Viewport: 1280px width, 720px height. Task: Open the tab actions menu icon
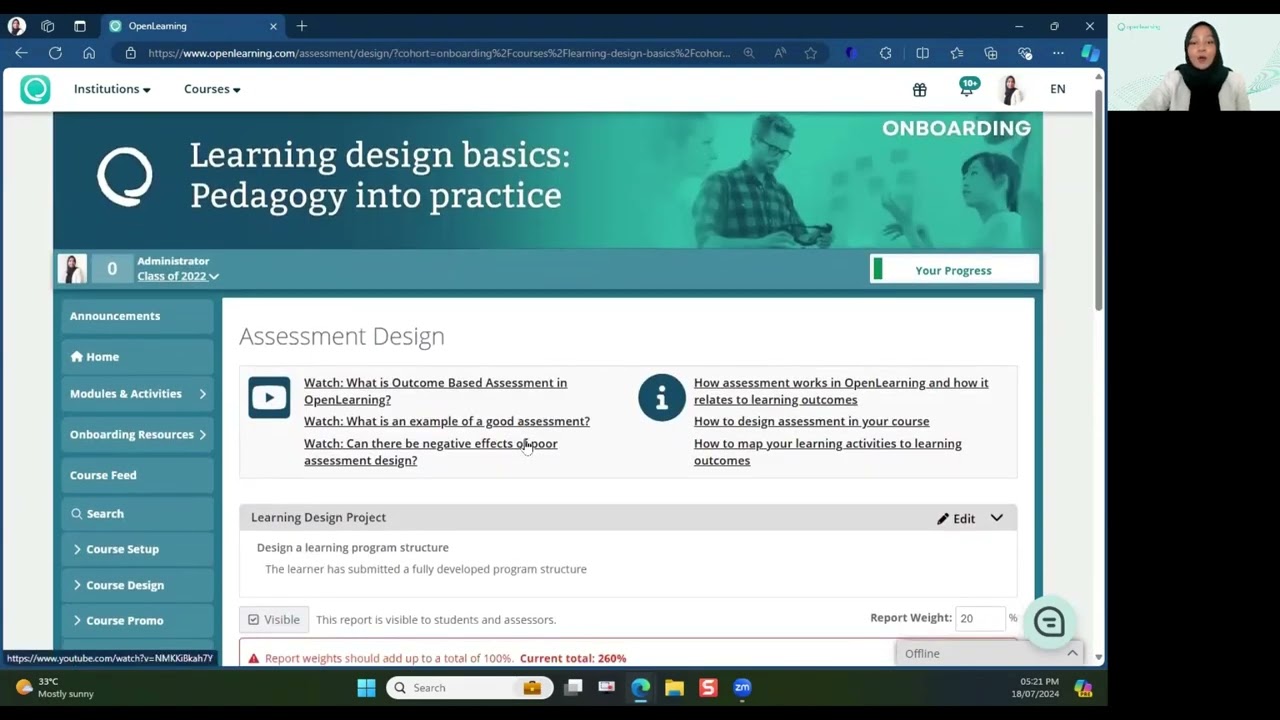[x=80, y=26]
